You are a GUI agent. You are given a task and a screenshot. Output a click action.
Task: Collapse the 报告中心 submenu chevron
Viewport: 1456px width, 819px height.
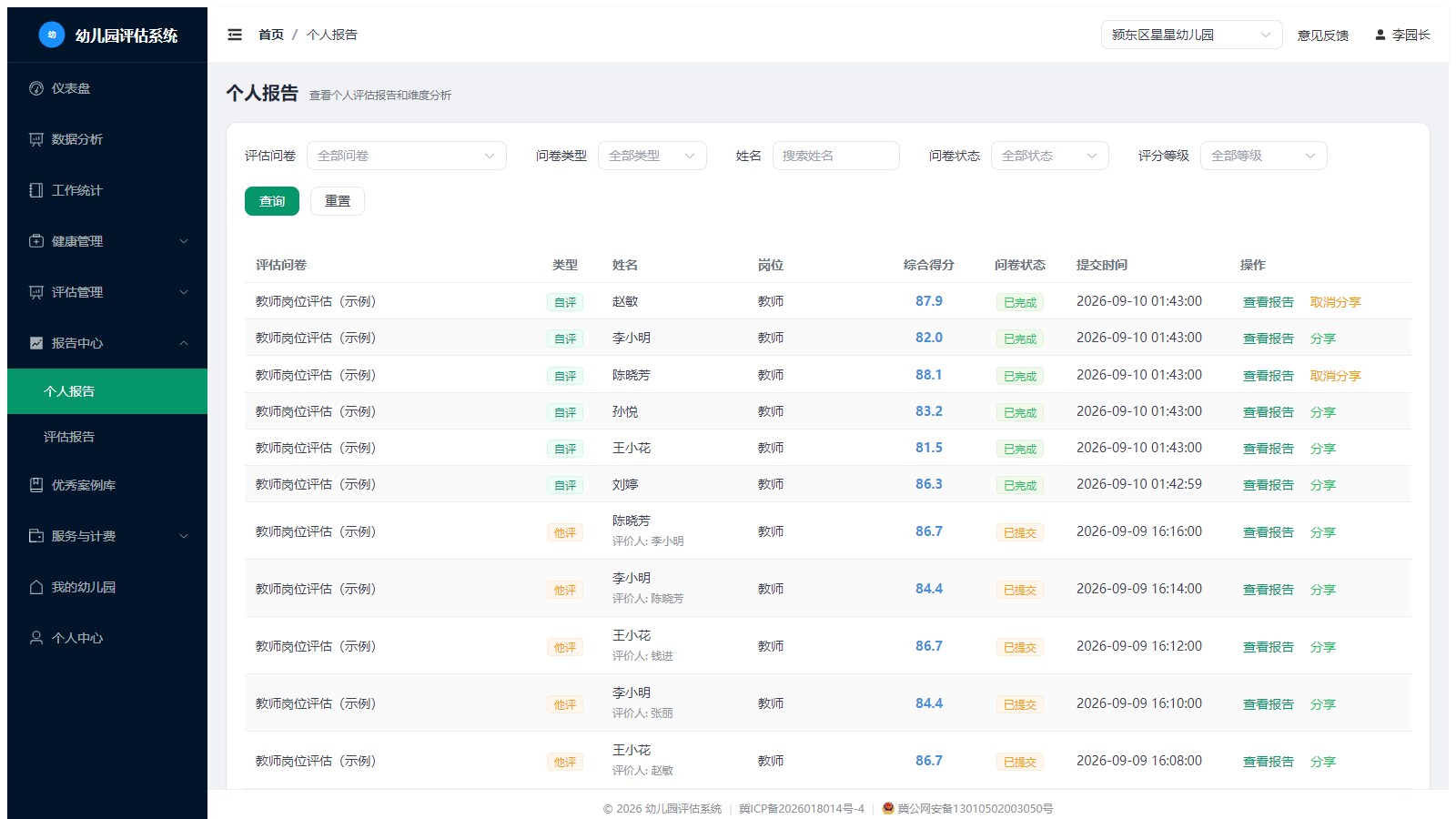pyautogui.click(x=184, y=343)
